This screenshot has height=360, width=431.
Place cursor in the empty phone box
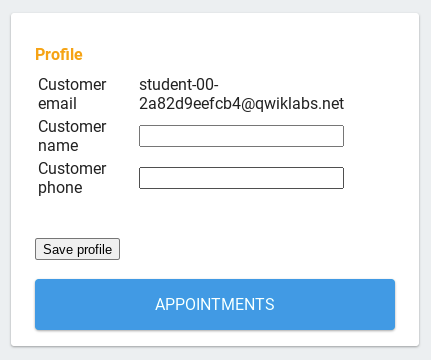241,178
